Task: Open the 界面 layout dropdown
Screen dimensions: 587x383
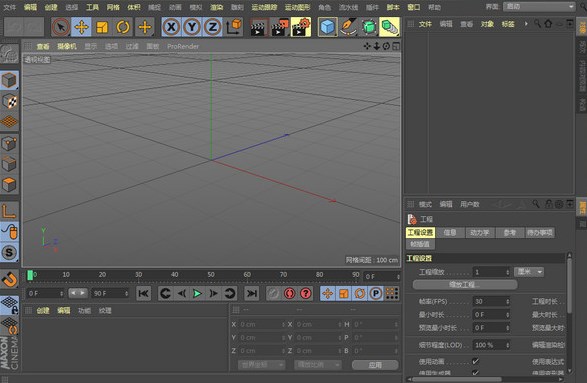Action: click(539, 7)
